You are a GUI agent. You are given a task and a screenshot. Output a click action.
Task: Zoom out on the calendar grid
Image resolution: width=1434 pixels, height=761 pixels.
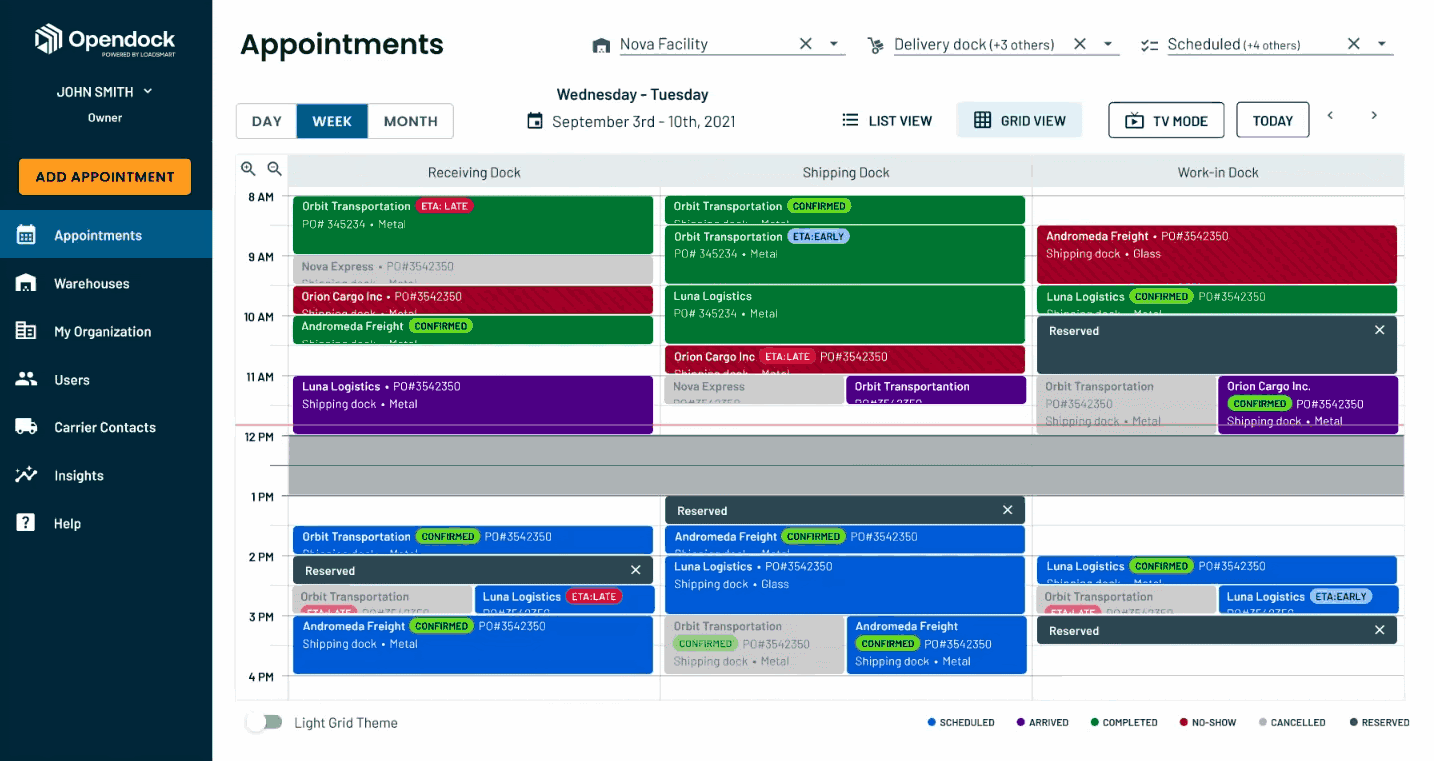coord(274,169)
